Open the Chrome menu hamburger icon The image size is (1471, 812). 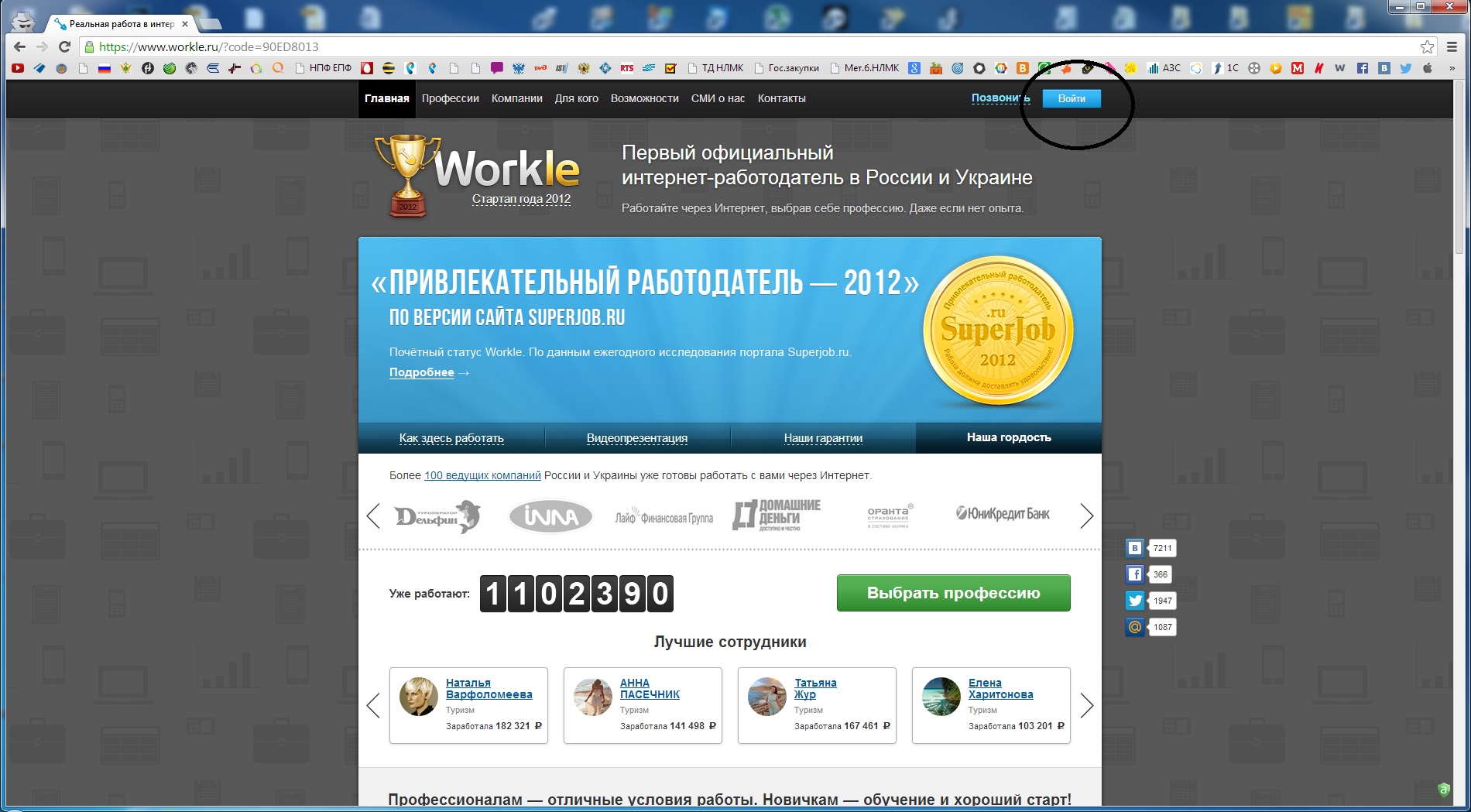1453,46
